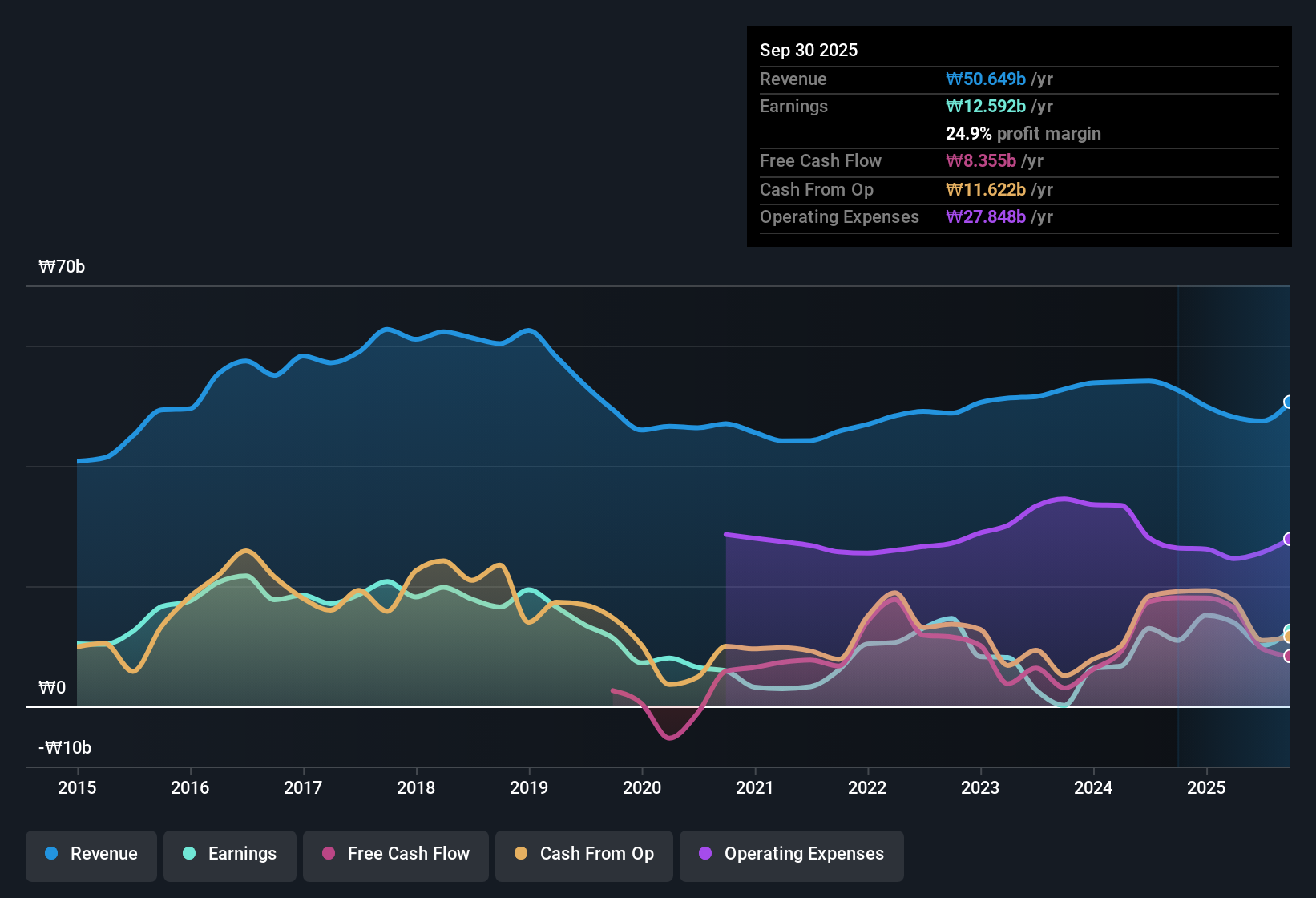
Task: Expand the Cash From Op legend entry
Action: [583, 855]
